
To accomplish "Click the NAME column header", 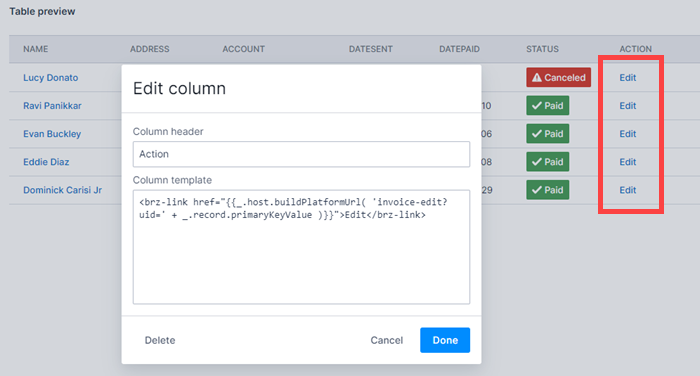I will (36, 49).
